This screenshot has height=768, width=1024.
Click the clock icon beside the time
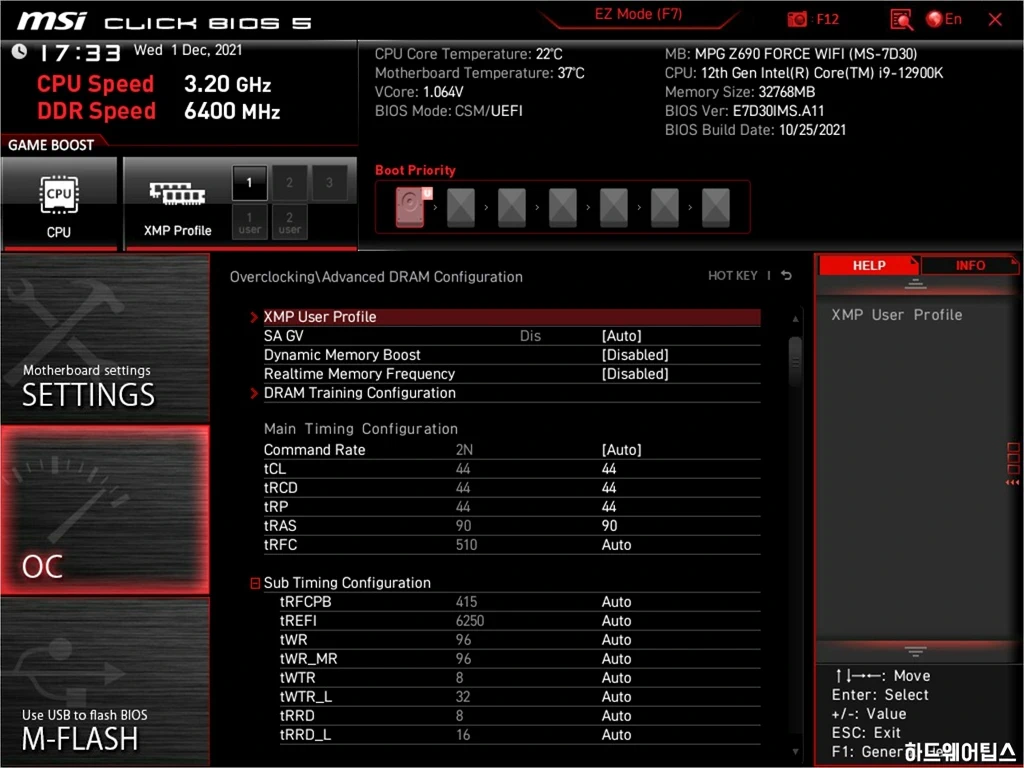coord(19,51)
